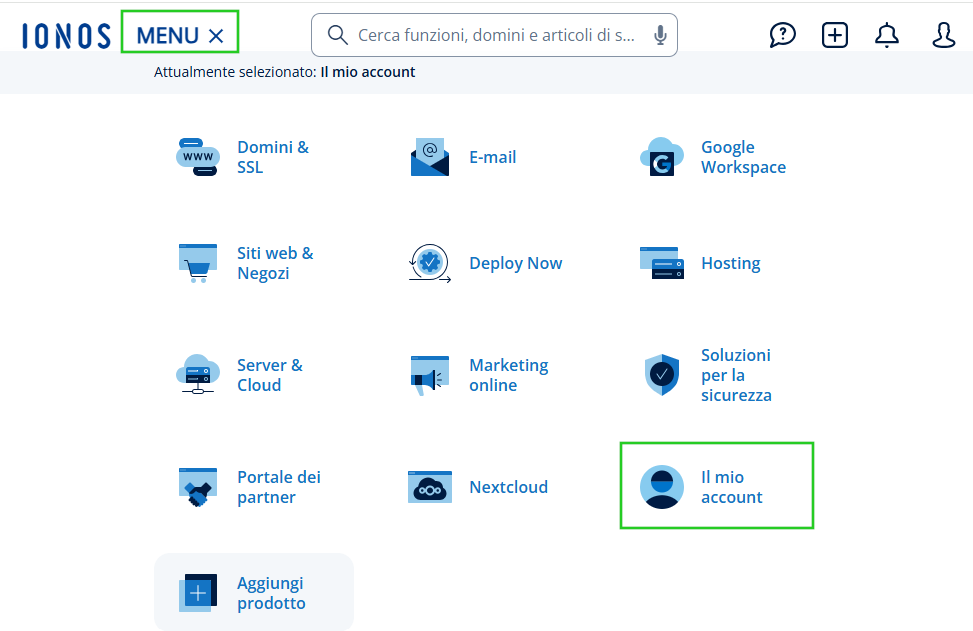
Task: Open Nextcloud
Action: pos(509,487)
